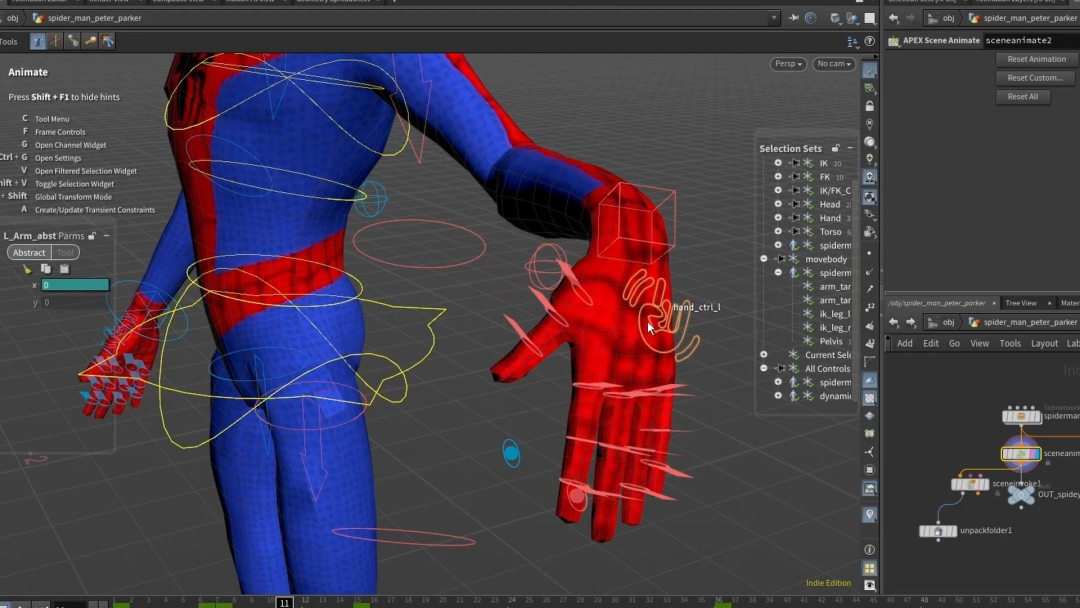This screenshot has width=1080, height=608.
Task: Click the red-green axis transform tool icon
Action: coord(55,41)
